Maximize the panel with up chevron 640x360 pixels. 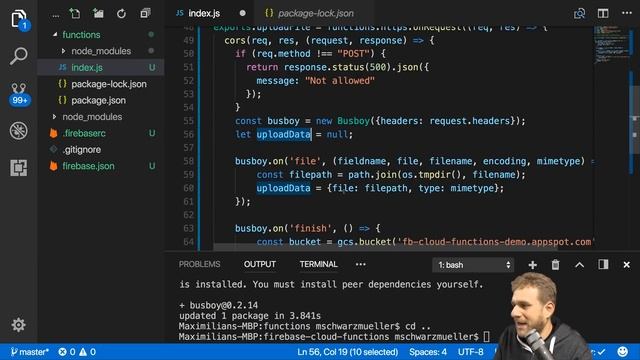pyautogui.click(x=579, y=265)
